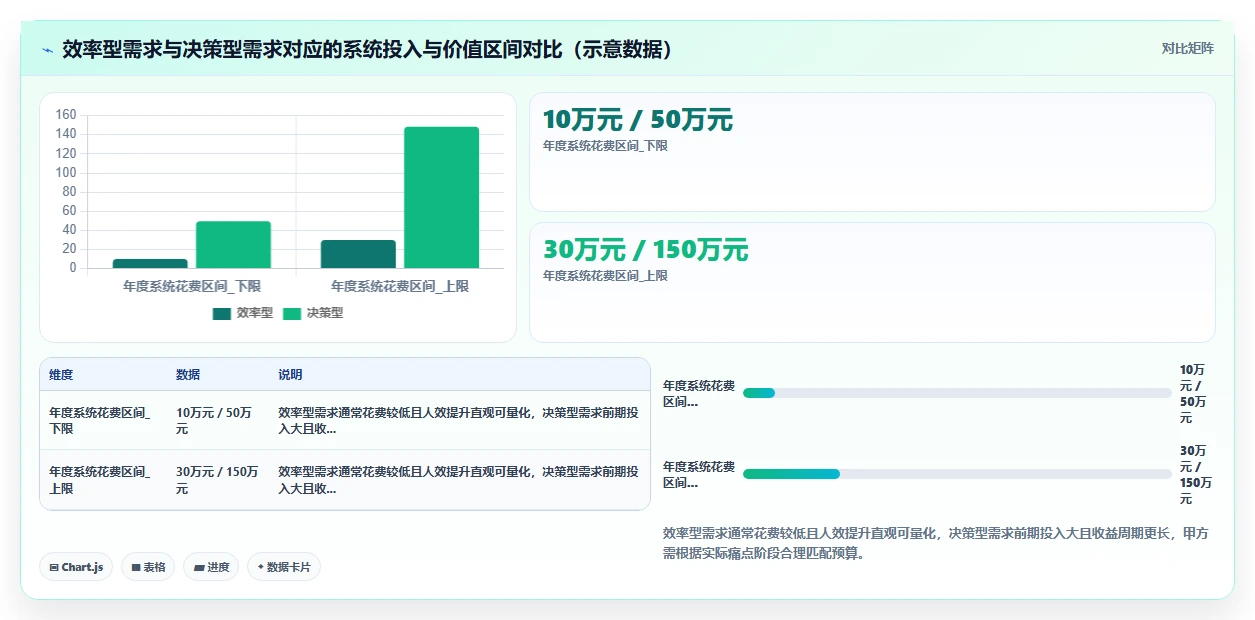Viewport: 1255px width, 620px height.
Task: Select the 数据卡片 chip
Action: point(284,567)
